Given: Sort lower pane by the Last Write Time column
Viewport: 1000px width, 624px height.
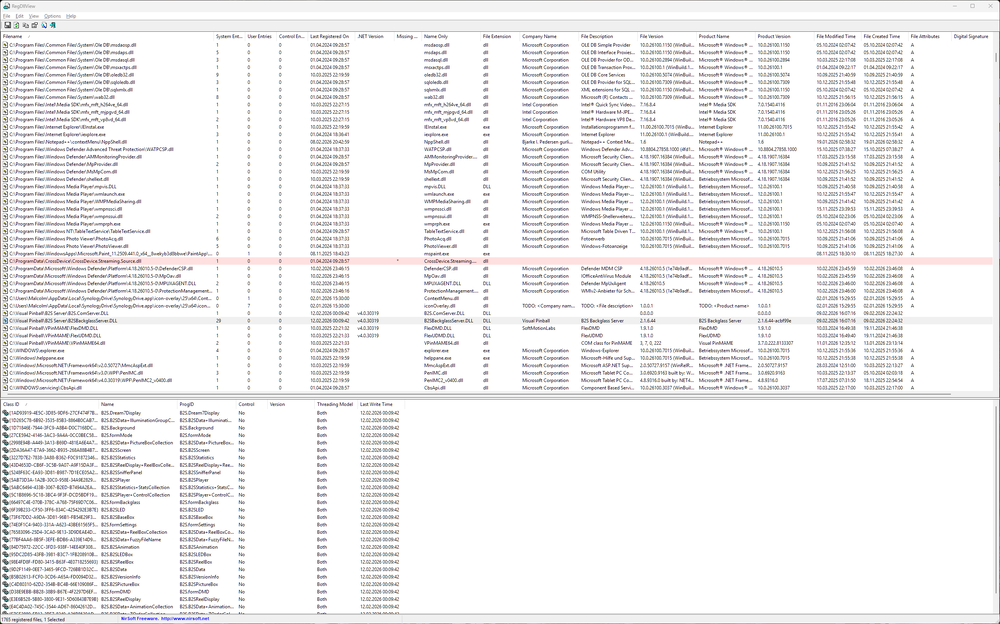Looking at the screenshot, I should (381, 405).
